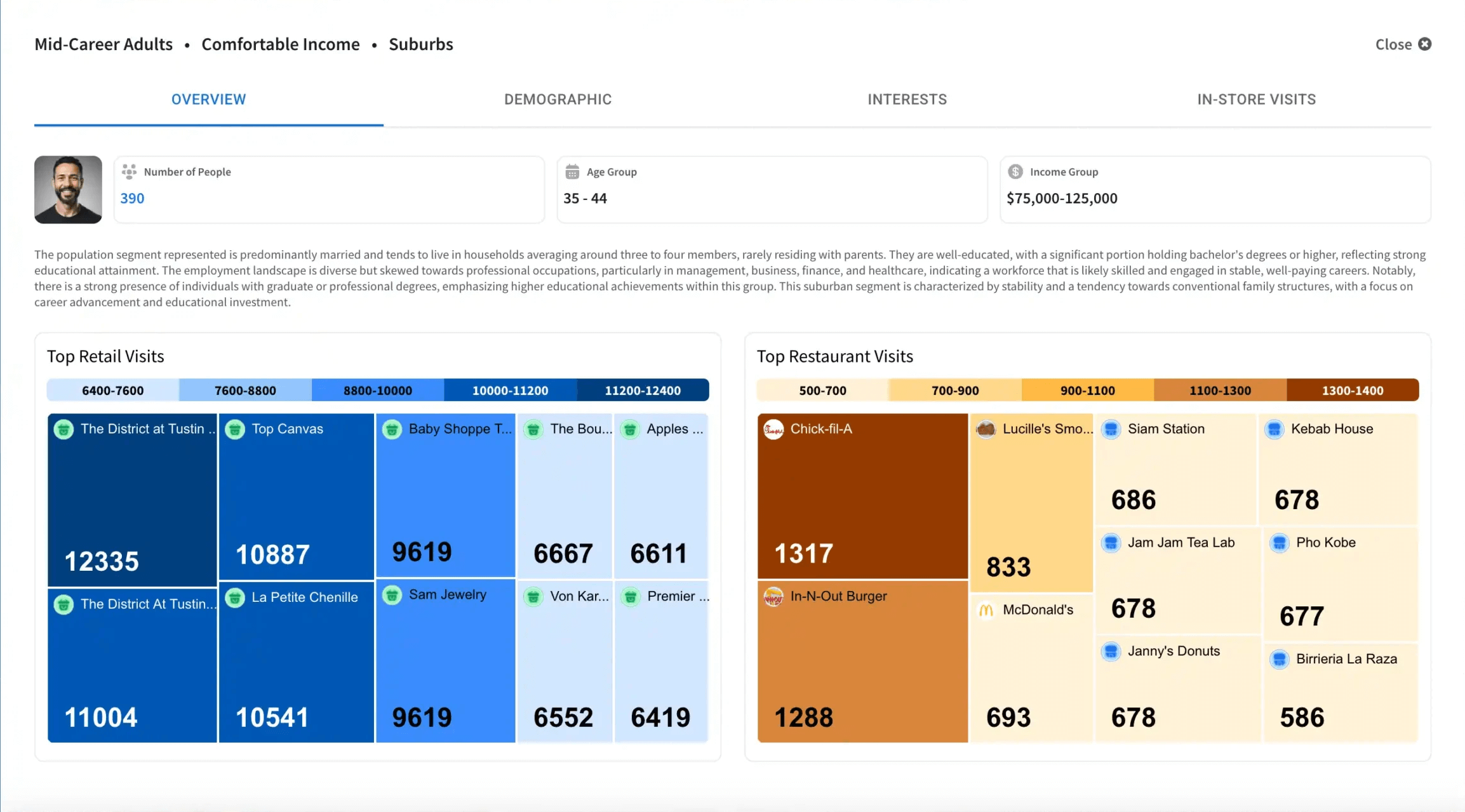1465x812 pixels.
Task: Click the Age Group calendar icon
Action: (572, 171)
